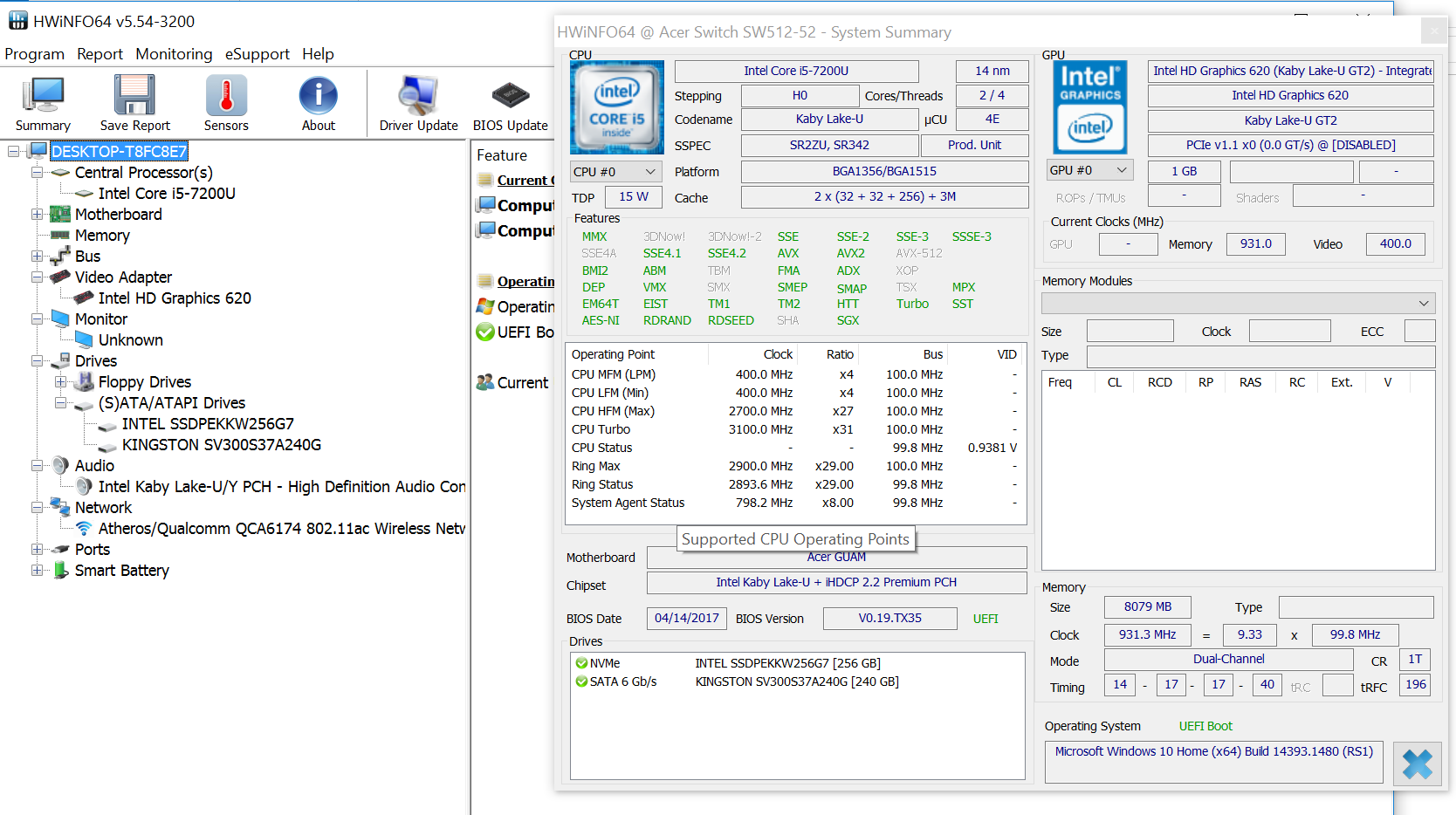The width and height of the screenshot is (1456, 815).
Task: Open the Help menu
Action: pos(318,54)
